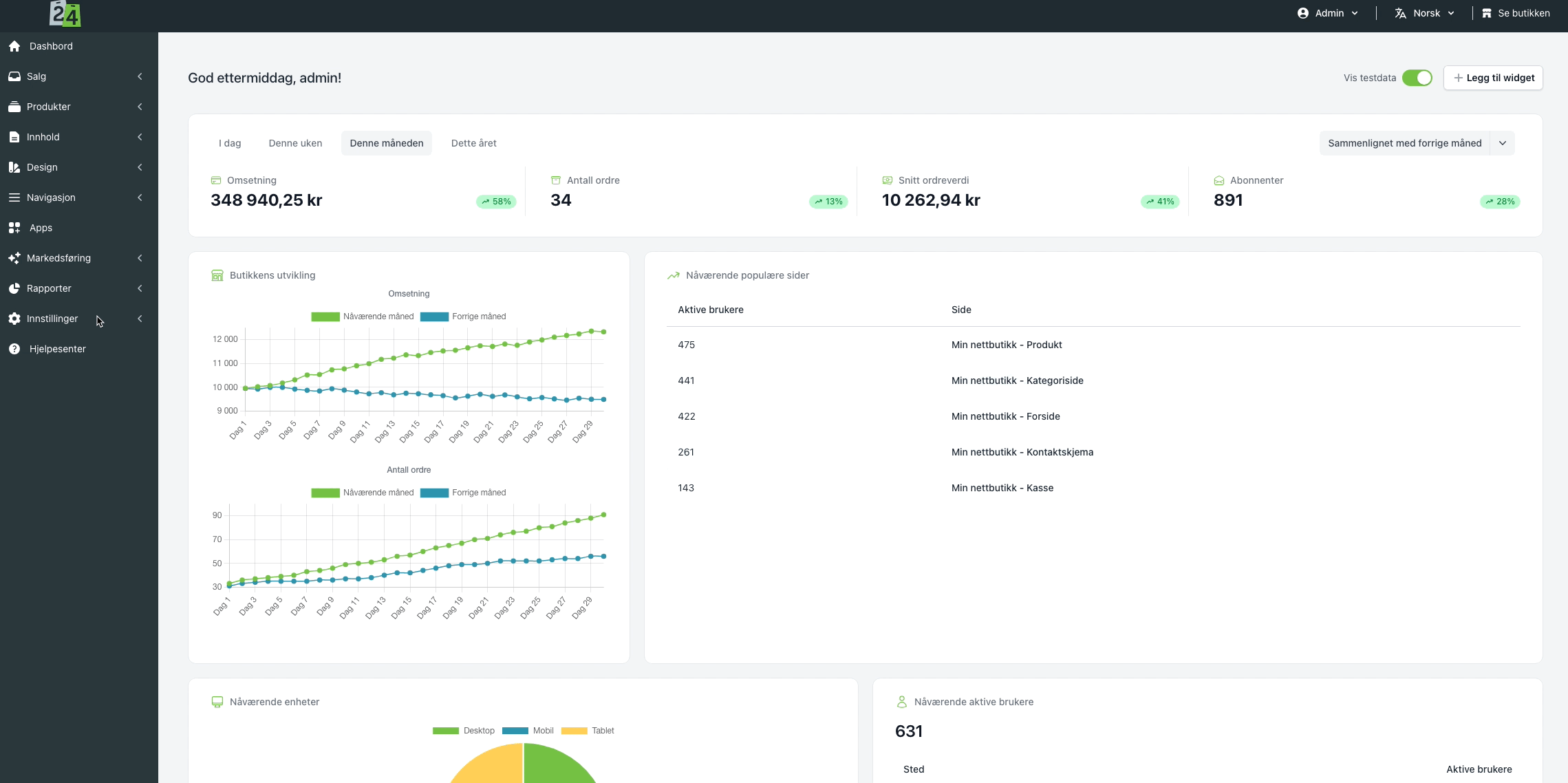This screenshot has width=1568, height=783.
Task: Click the Abonnenter envelope icon
Action: [1219, 180]
